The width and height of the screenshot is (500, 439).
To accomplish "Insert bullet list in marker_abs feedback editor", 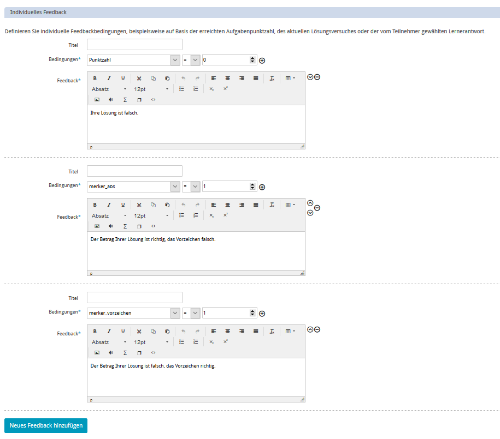I will pos(181,215).
